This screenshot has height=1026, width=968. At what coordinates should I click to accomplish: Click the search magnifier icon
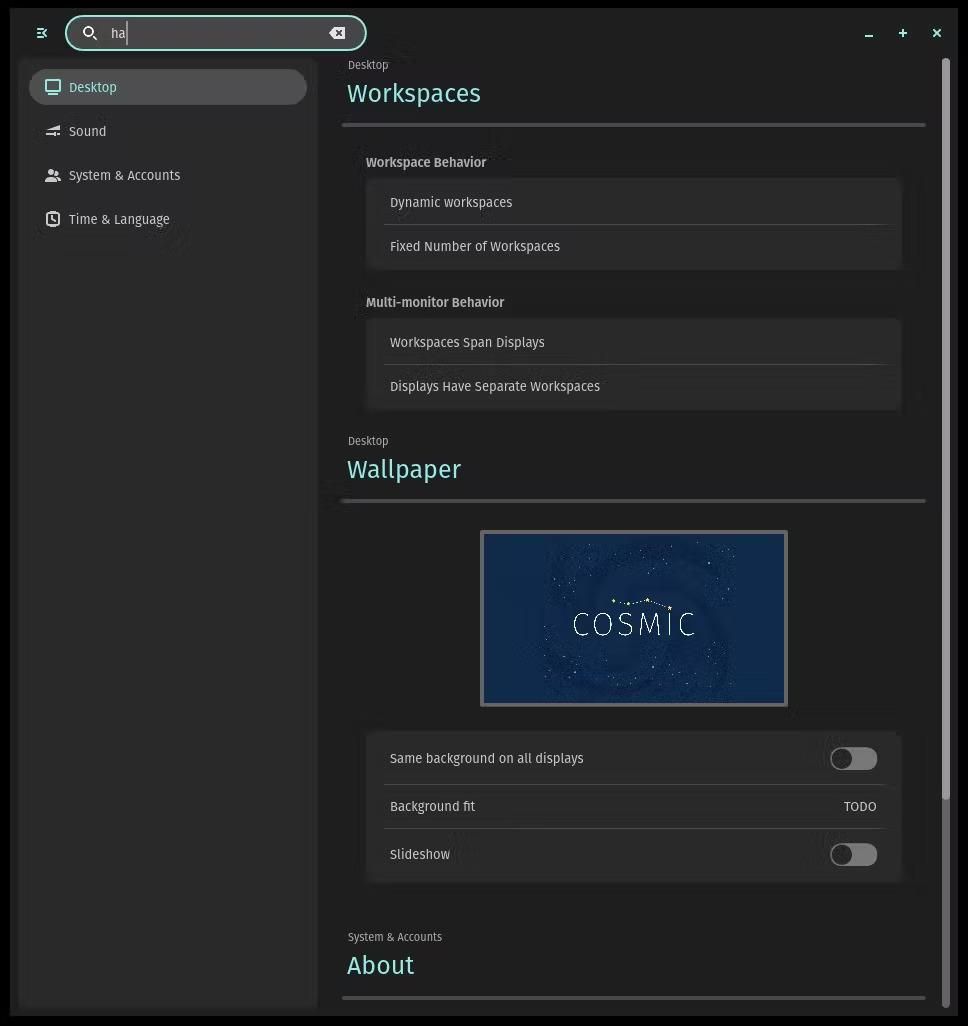(x=90, y=33)
